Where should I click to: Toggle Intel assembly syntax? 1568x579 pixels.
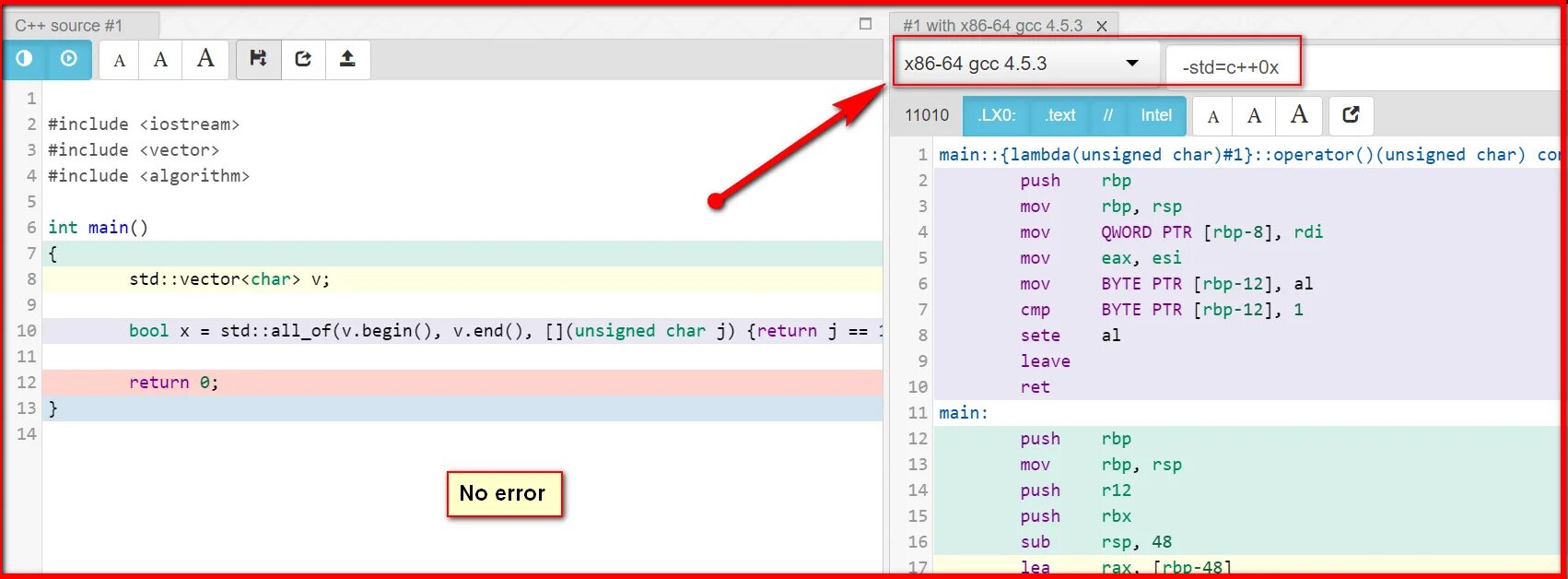tap(1156, 115)
